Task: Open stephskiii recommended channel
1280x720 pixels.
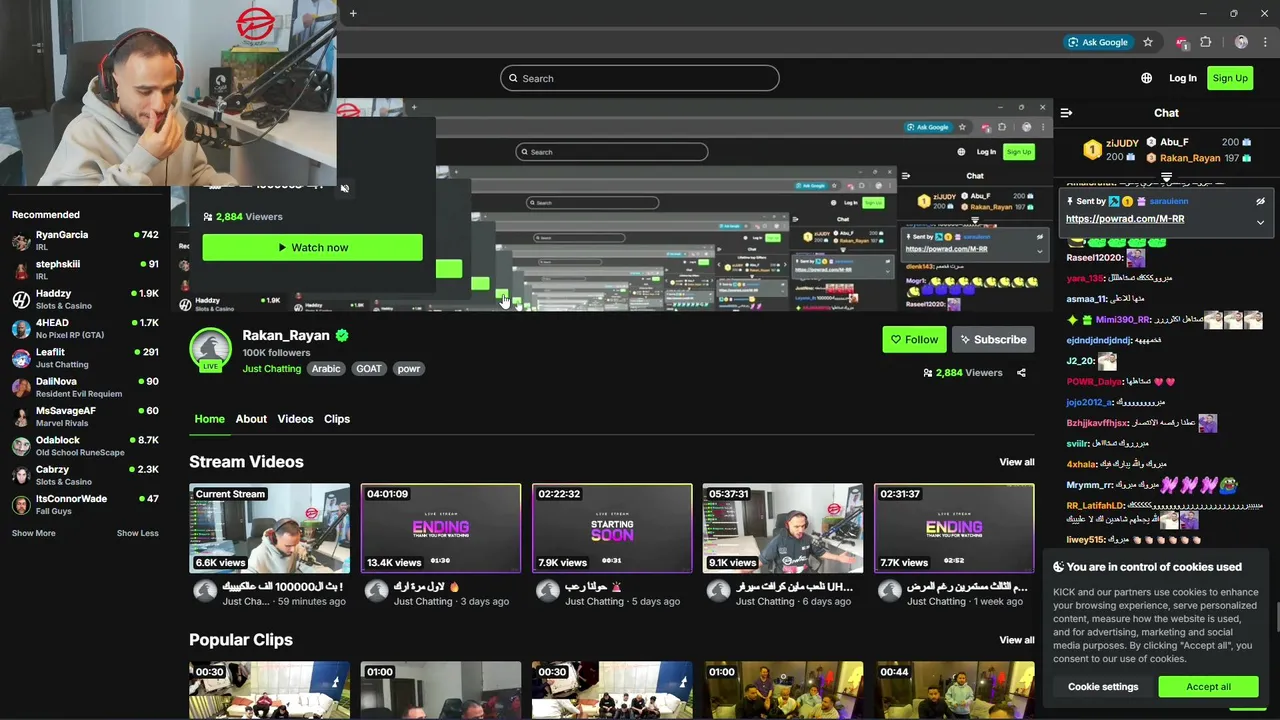Action: click(x=85, y=270)
